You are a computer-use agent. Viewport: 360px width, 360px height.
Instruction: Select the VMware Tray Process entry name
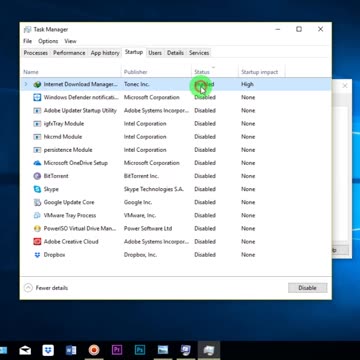tap(70, 215)
